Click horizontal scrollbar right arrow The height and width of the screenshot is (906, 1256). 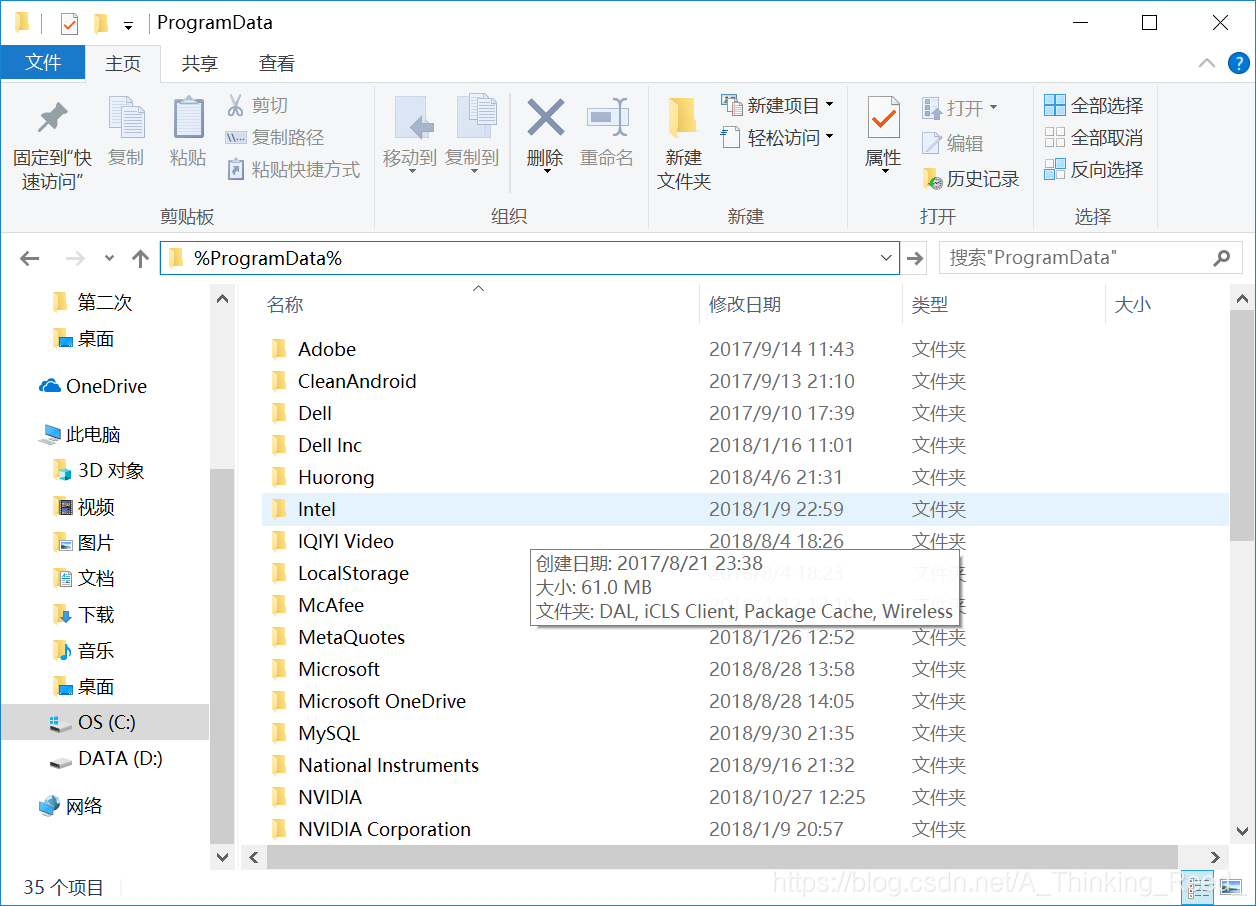1217,857
